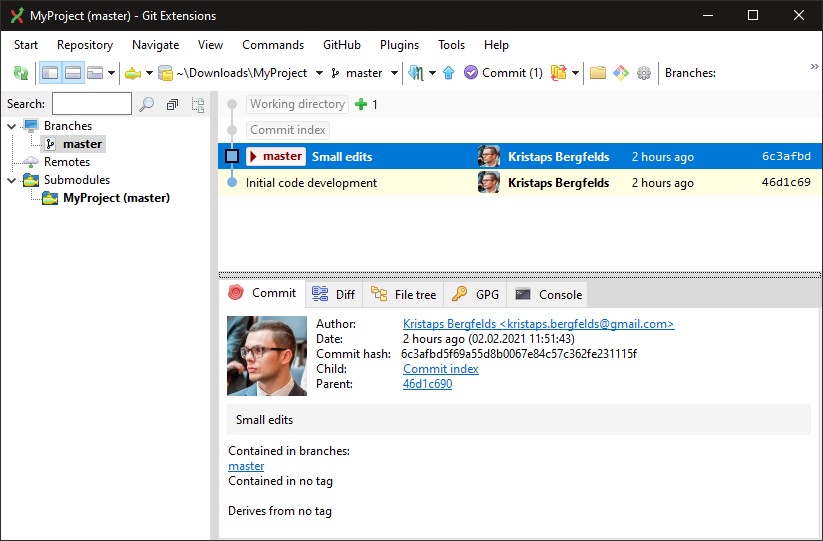Click avatar on Initial code development row
Image resolution: width=823 pixels, height=541 pixels.
tap(489, 183)
